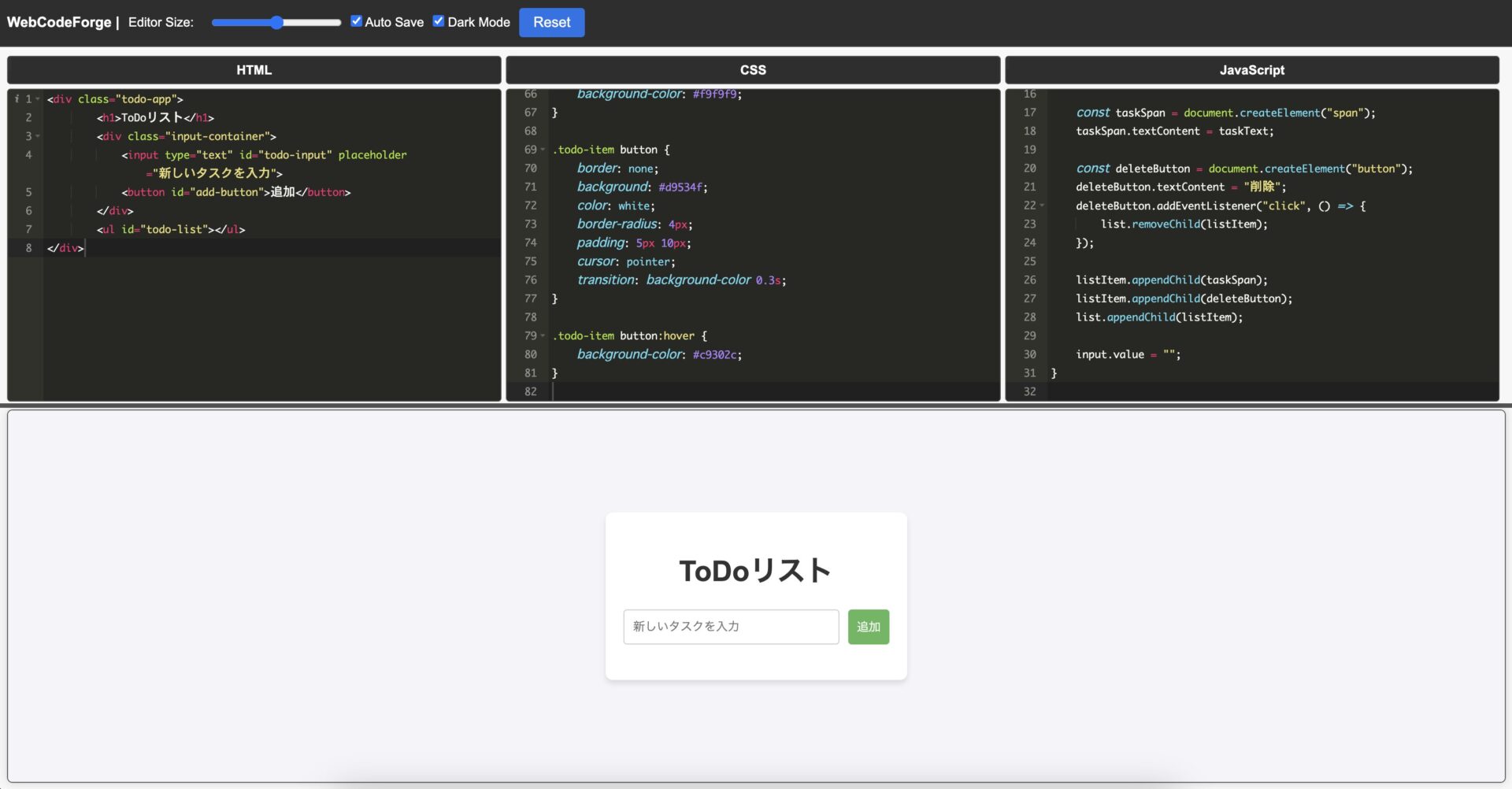The width and height of the screenshot is (1512, 789).
Task: Select the HTML editor panel header
Action: tap(254, 69)
